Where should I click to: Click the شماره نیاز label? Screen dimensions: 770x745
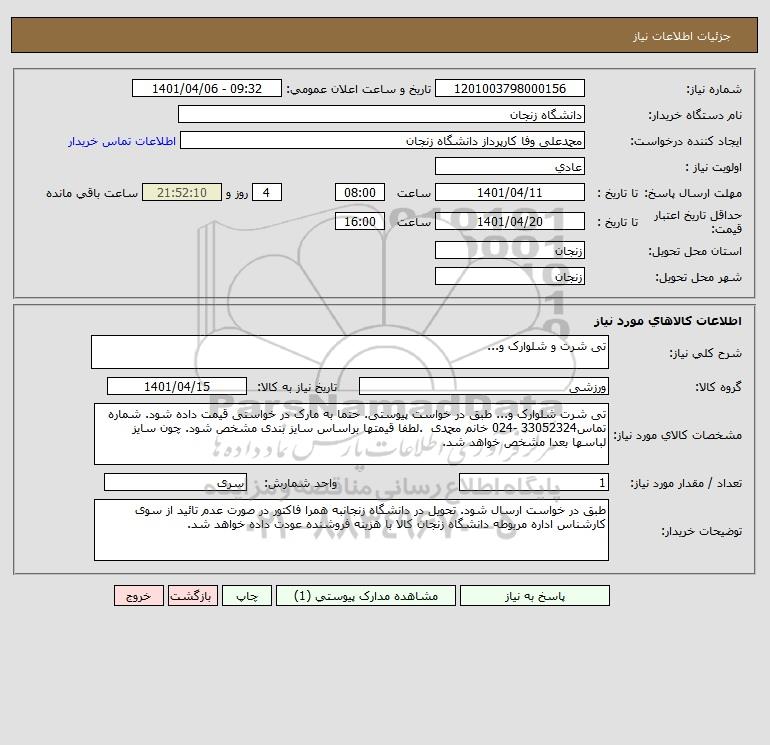[714, 89]
